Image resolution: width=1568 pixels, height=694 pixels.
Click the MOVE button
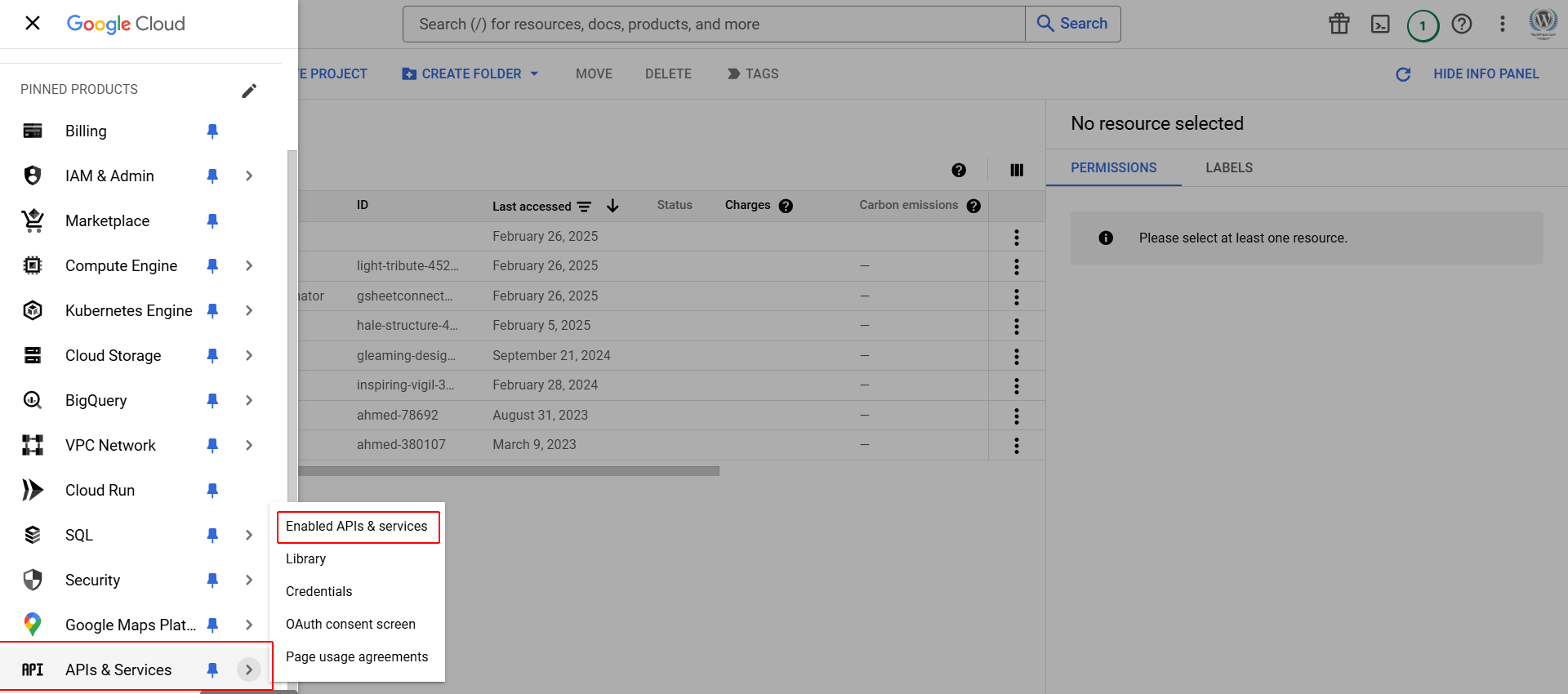click(x=594, y=73)
